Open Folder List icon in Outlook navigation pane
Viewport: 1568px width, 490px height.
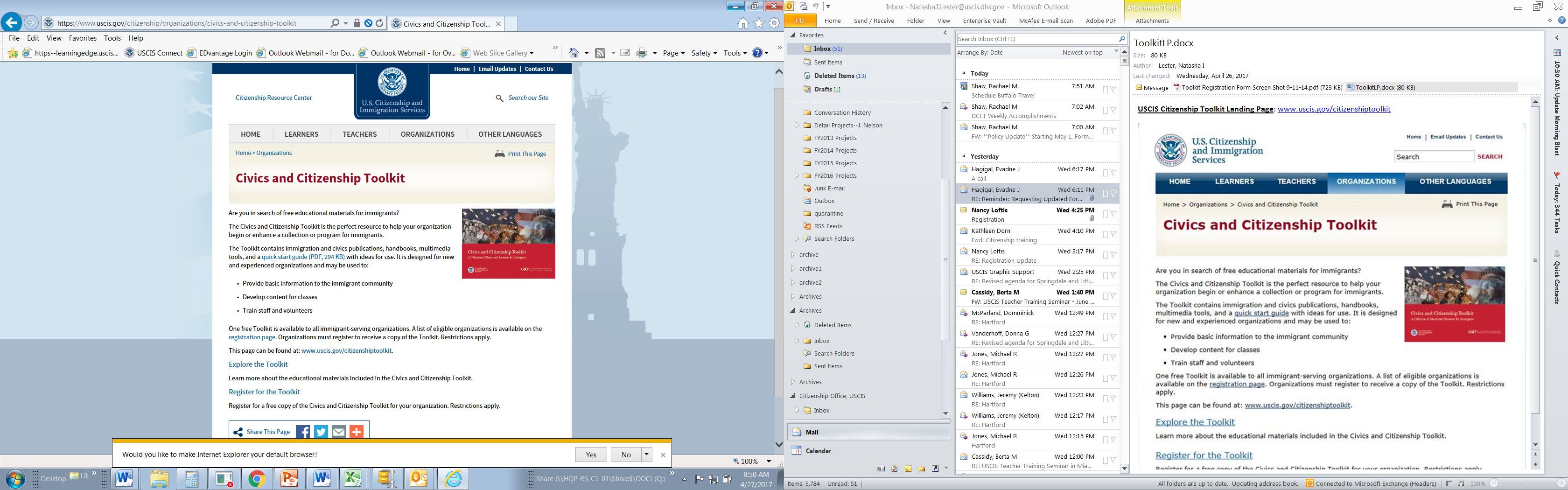(x=922, y=469)
